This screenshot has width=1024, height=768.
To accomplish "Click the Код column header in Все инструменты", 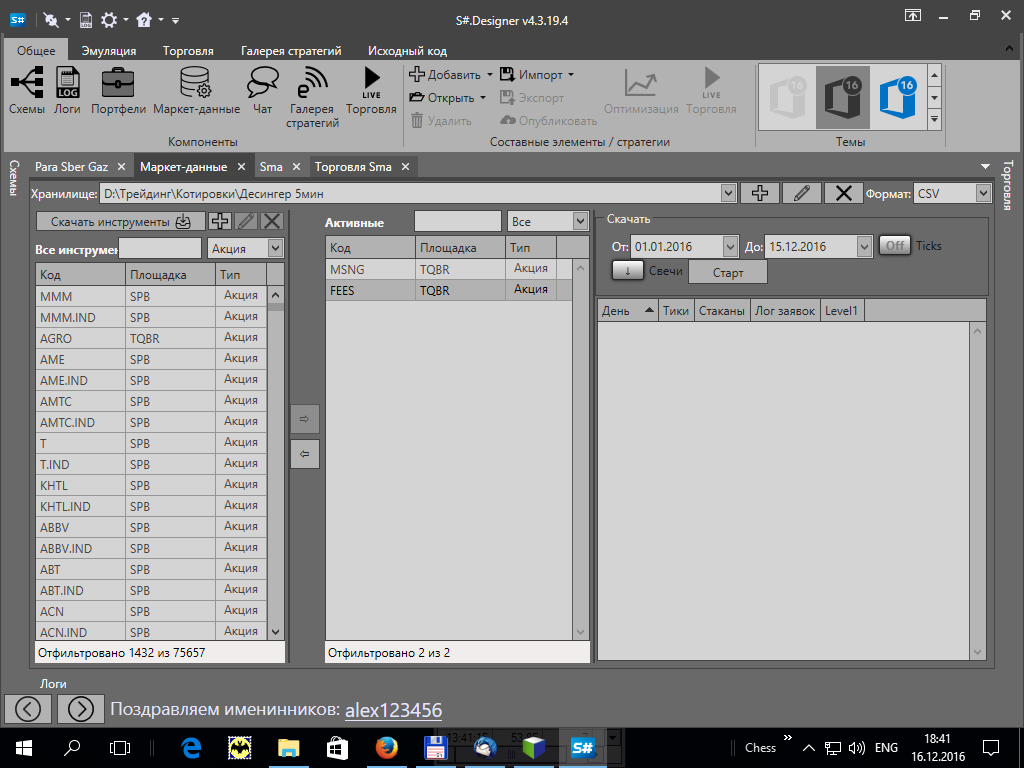I will click(80, 275).
